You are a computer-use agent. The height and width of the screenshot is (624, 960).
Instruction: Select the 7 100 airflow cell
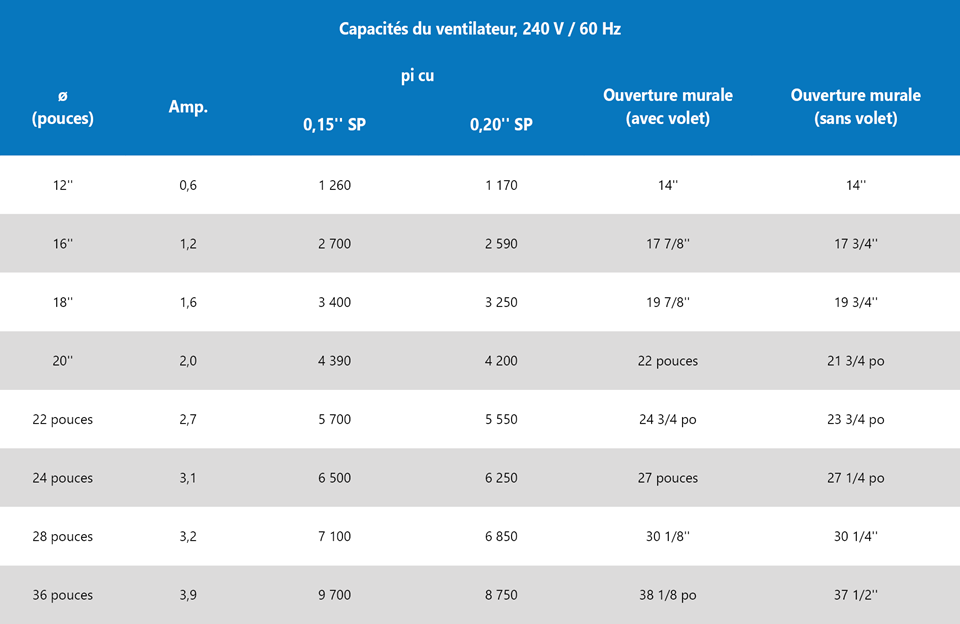pos(334,537)
